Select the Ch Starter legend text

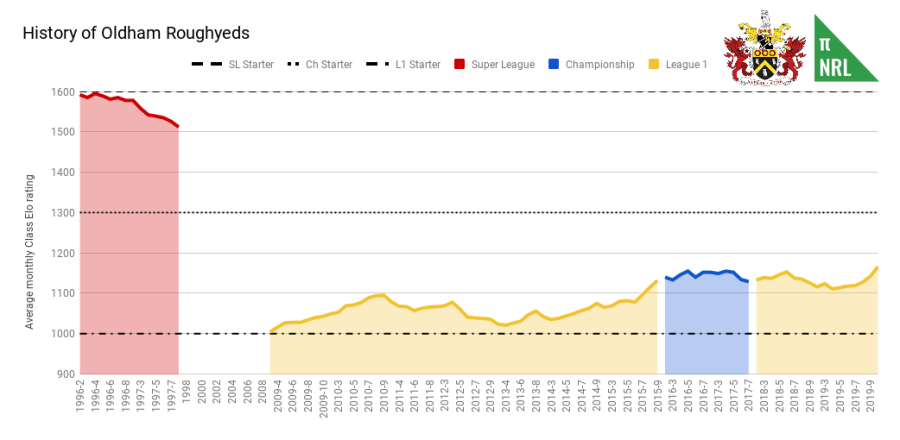[330, 64]
